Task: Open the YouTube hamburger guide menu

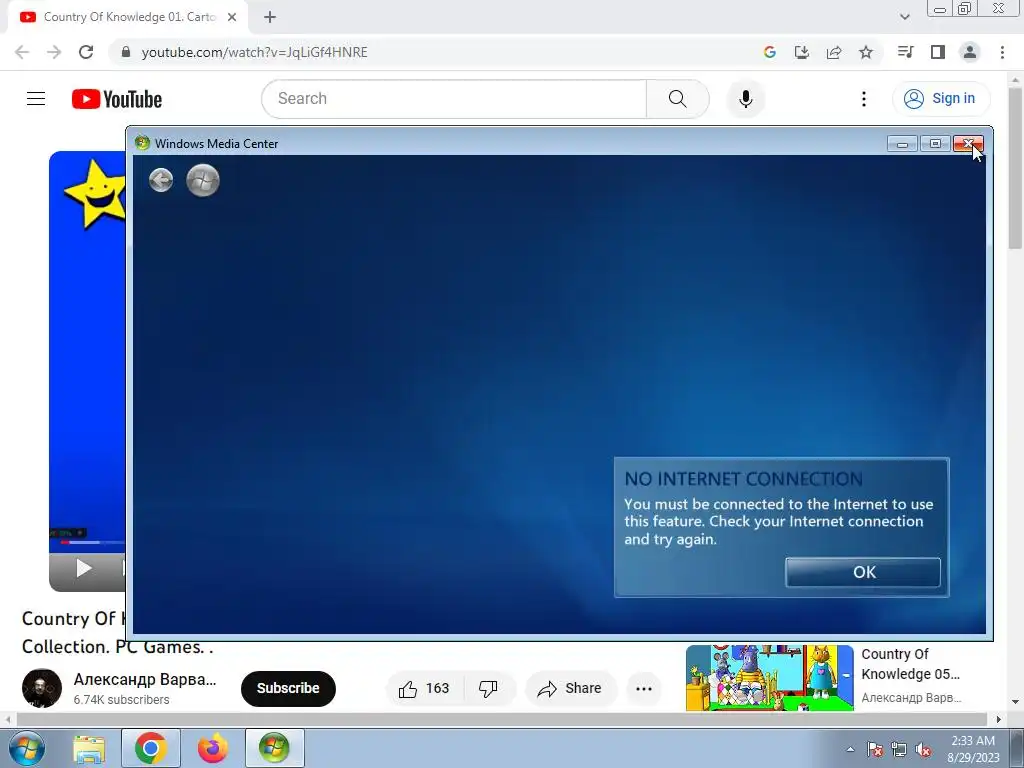Action: [36, 99]
